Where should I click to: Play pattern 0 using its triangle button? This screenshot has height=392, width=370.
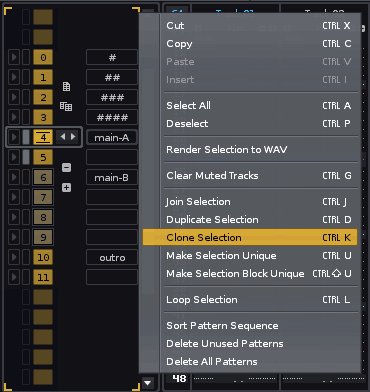coord(14,57)
